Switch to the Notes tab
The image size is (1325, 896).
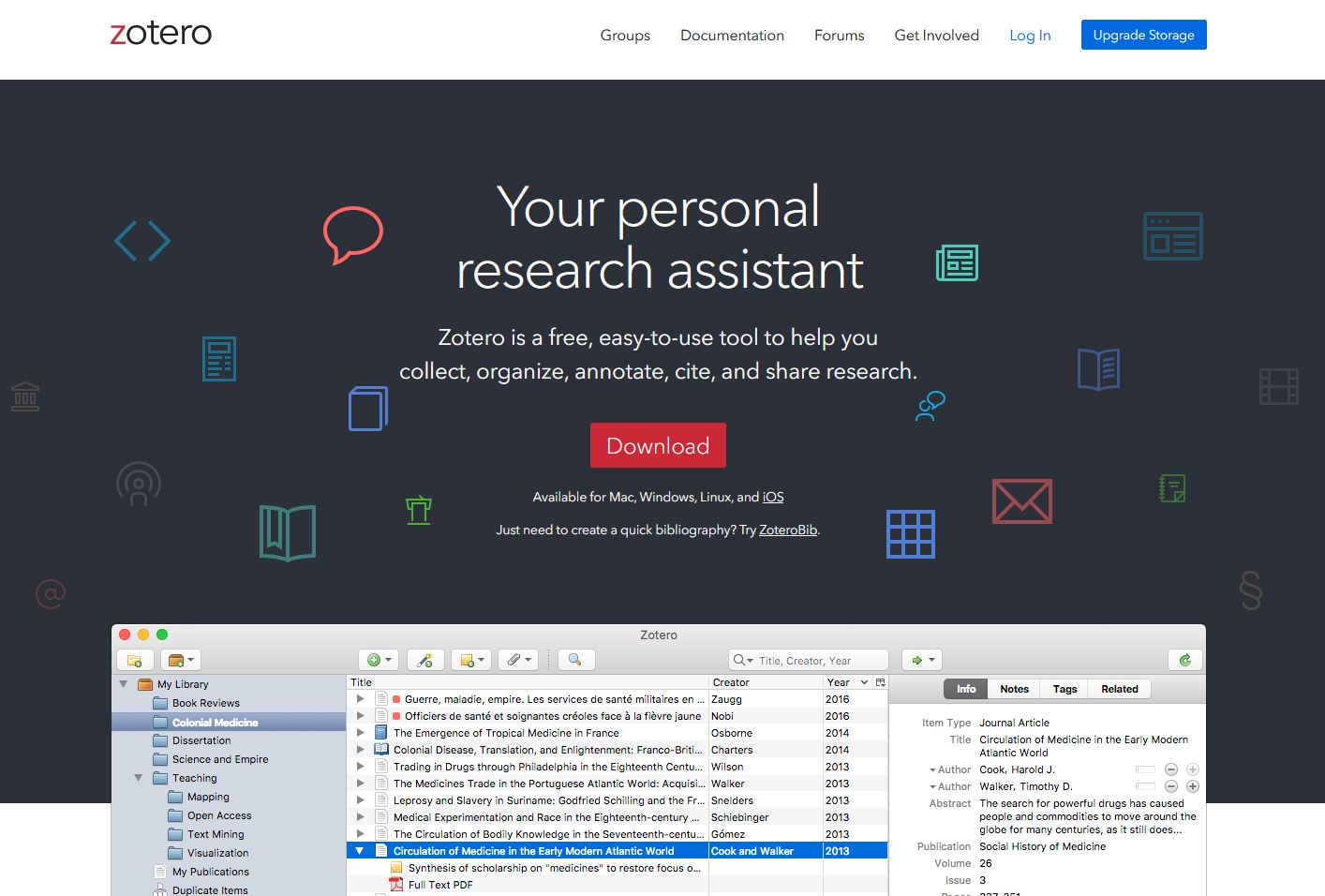coord(1014,688)
